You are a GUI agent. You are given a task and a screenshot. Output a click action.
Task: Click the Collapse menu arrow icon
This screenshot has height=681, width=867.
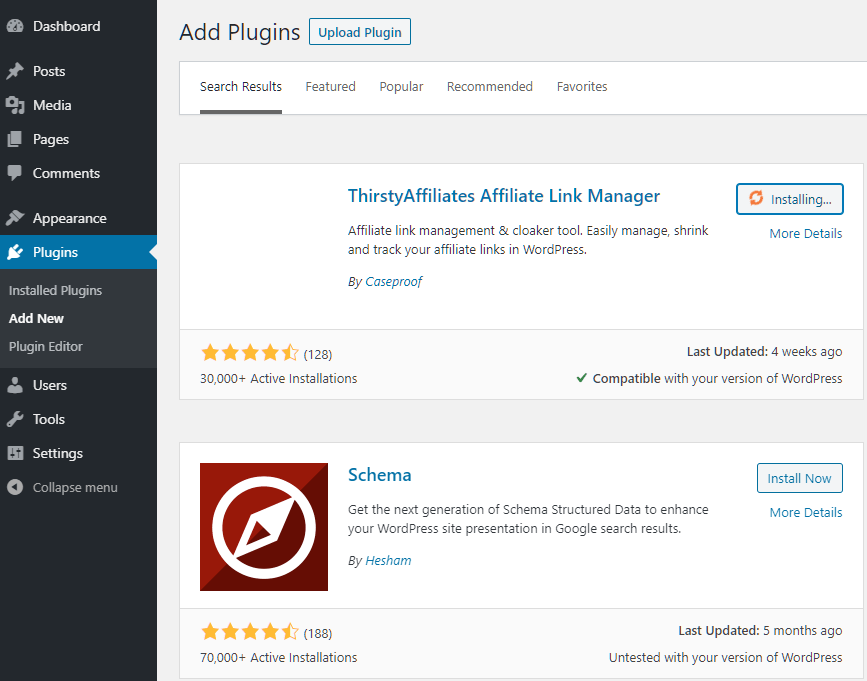tap(15, 487)
